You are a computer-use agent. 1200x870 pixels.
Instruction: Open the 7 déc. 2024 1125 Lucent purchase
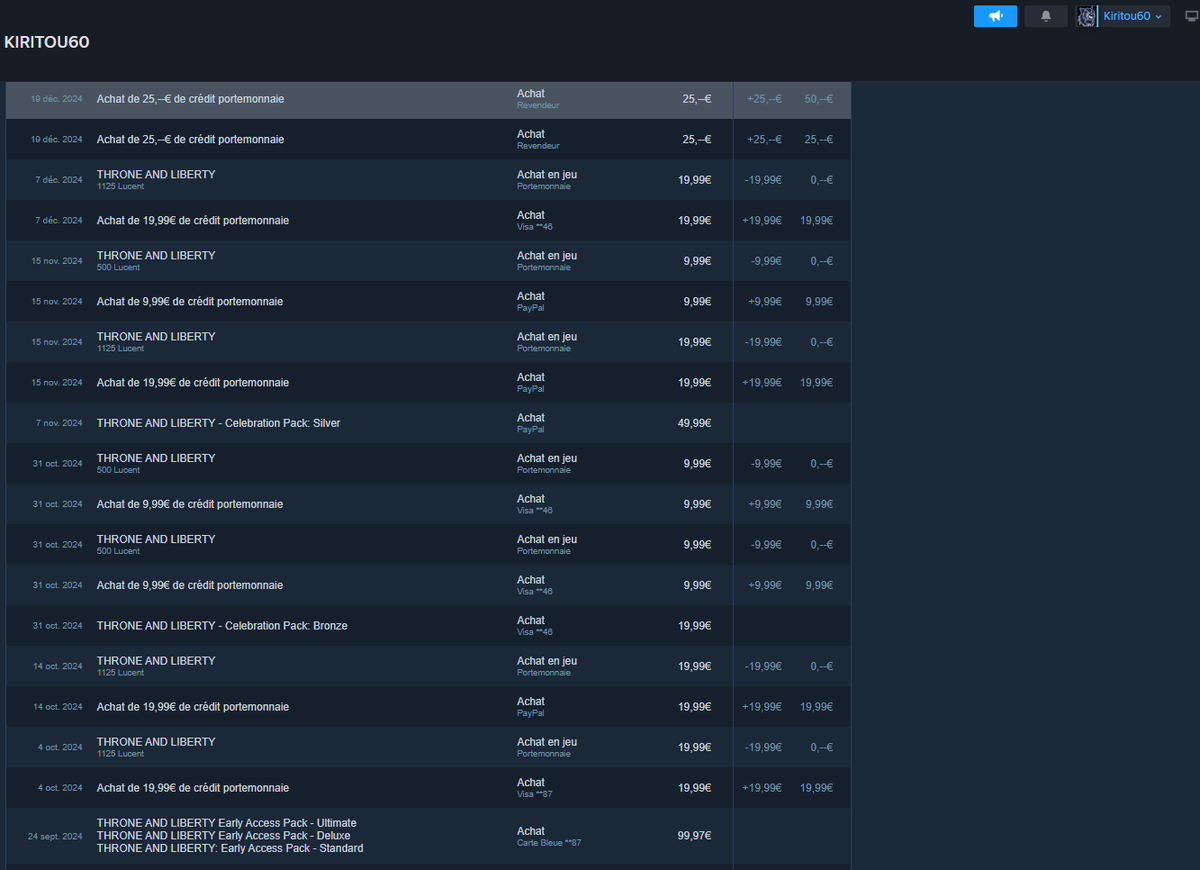[428, 180]
